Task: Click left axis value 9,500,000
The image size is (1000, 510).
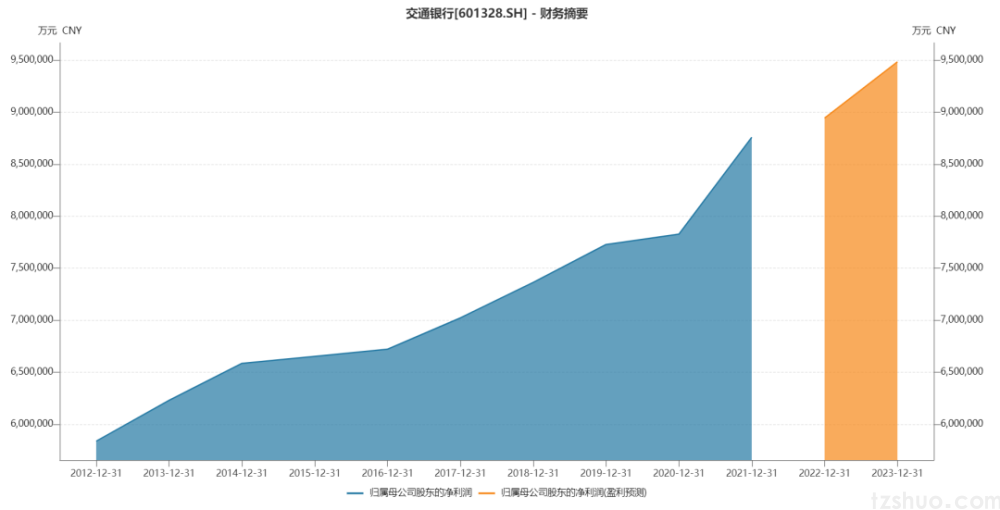Action: [x=32, y=60]
